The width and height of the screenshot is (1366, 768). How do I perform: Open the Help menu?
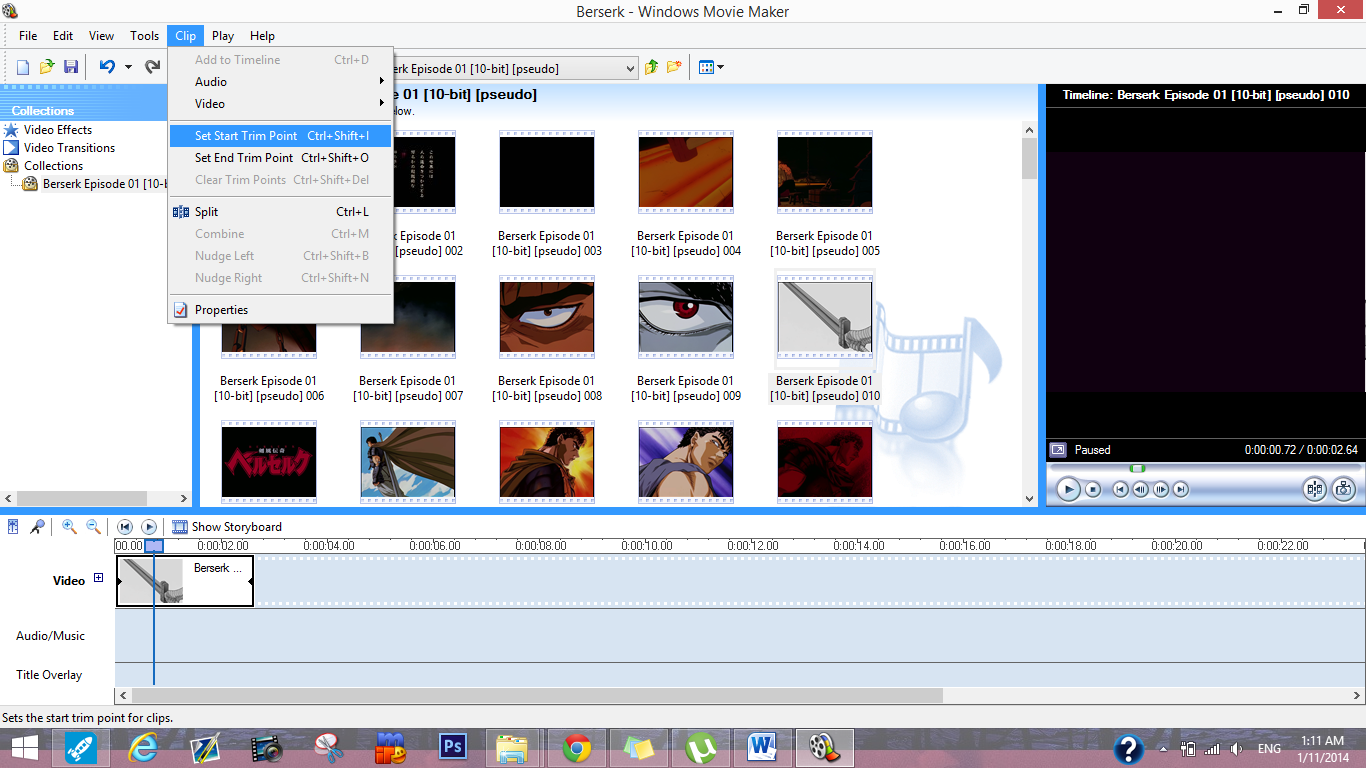[262, 36]
